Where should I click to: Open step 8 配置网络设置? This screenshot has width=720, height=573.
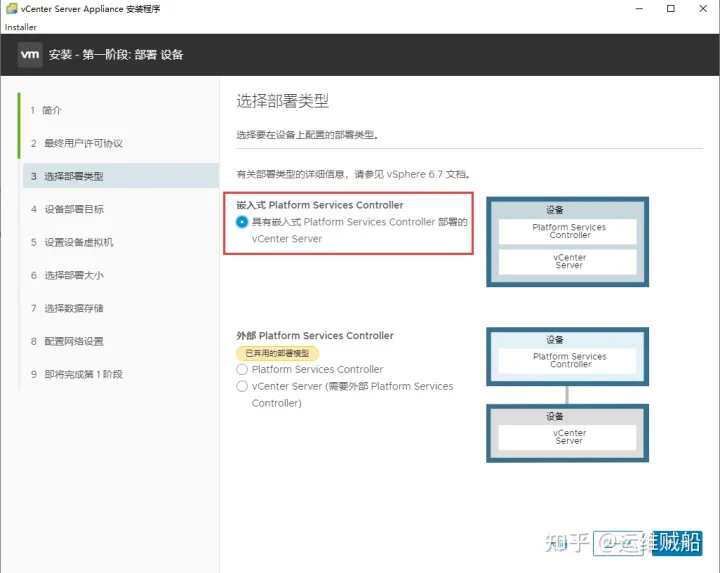click(x=73, y=341)
